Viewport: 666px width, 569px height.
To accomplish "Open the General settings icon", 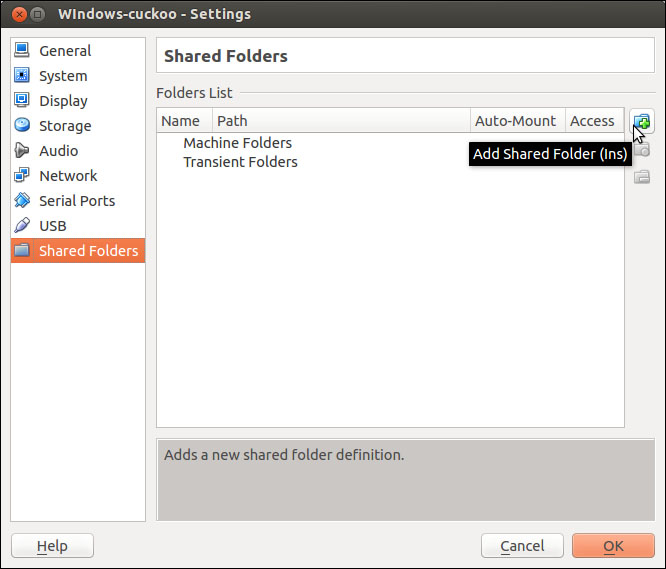I will point(22,50).
